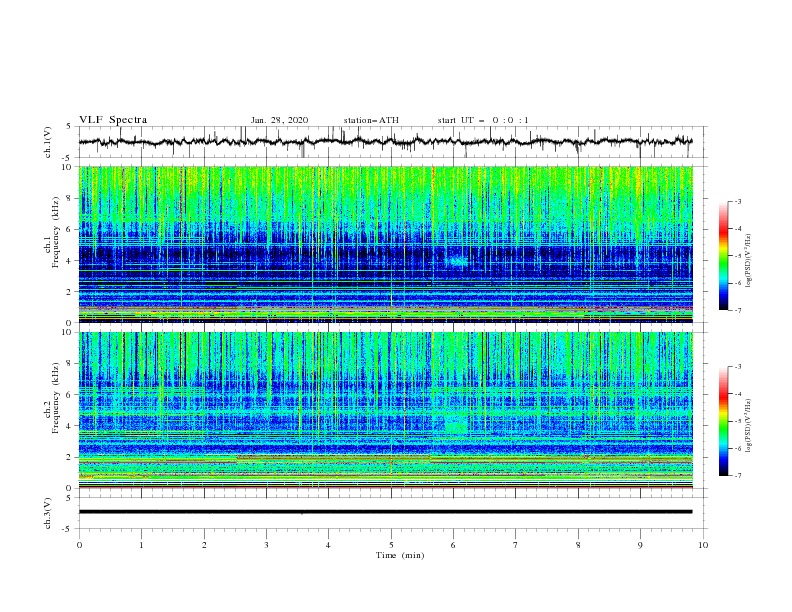Click the time-axis tick label "1"

click(141, 545)
